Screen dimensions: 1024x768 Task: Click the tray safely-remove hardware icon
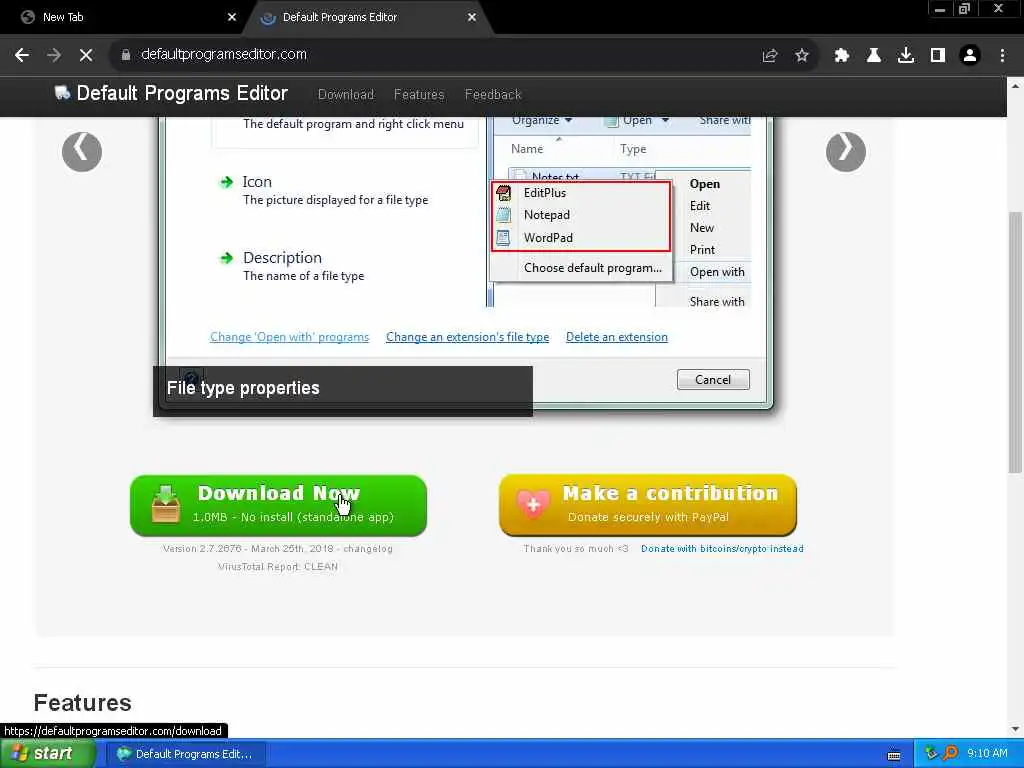point(931,754)
